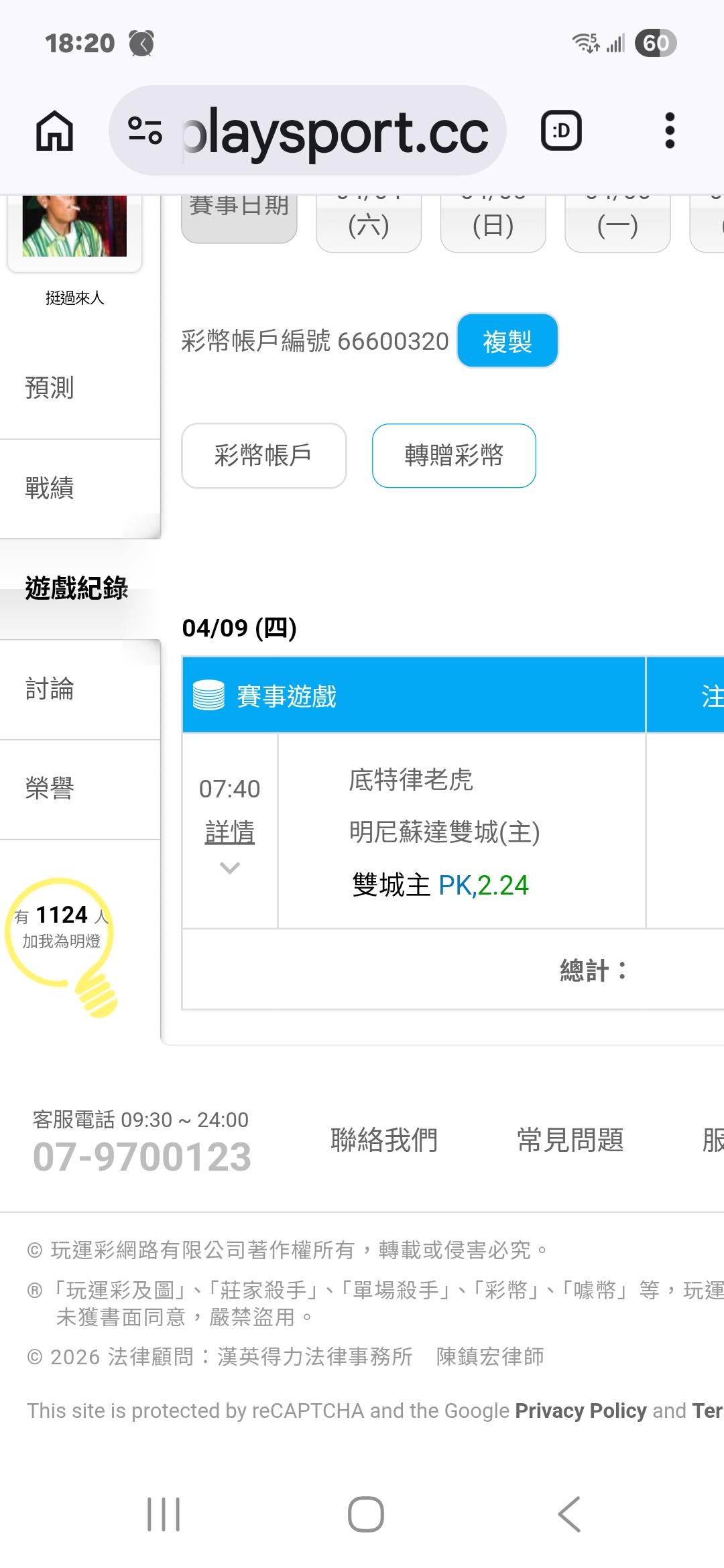Expand the 07:40 game details chevron
The image size is (724, 1568).
(x=229, y=868)
